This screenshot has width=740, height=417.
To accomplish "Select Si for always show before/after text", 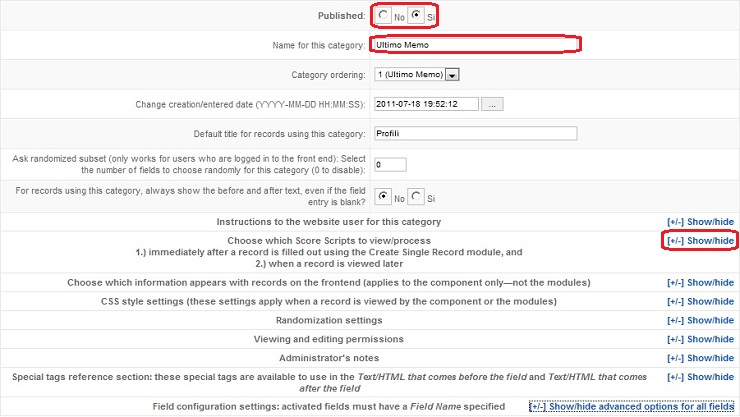I will click(x=416, y=196).
